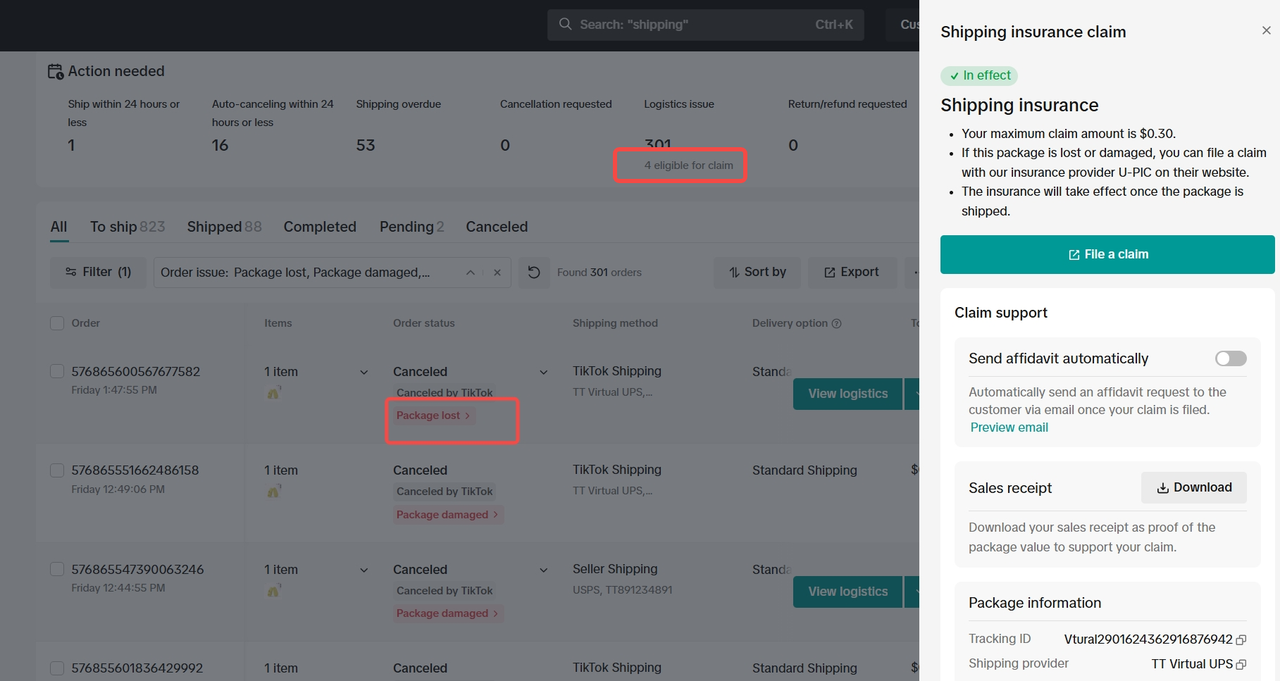Viewport: 1280px width, 681px height.
Task: Expand items of order 576865600567677582
Action: [x=364, y=372]
